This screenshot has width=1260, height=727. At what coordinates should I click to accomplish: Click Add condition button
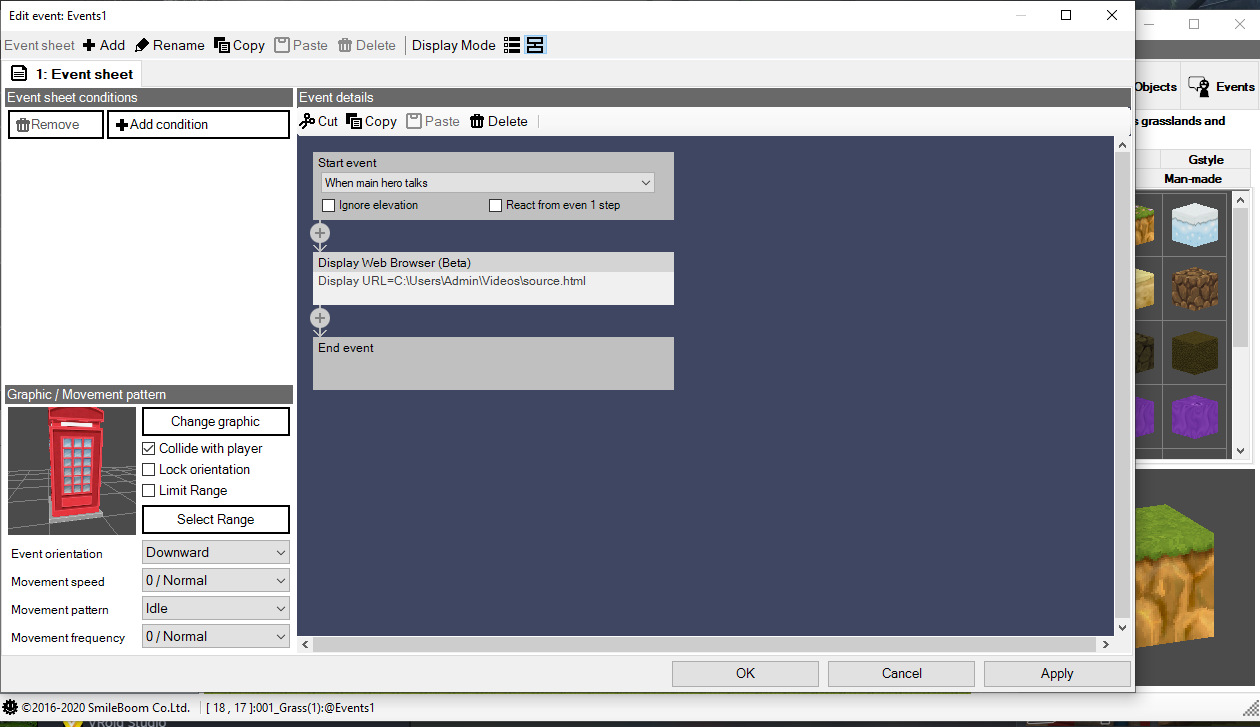(x=198, y=124)
